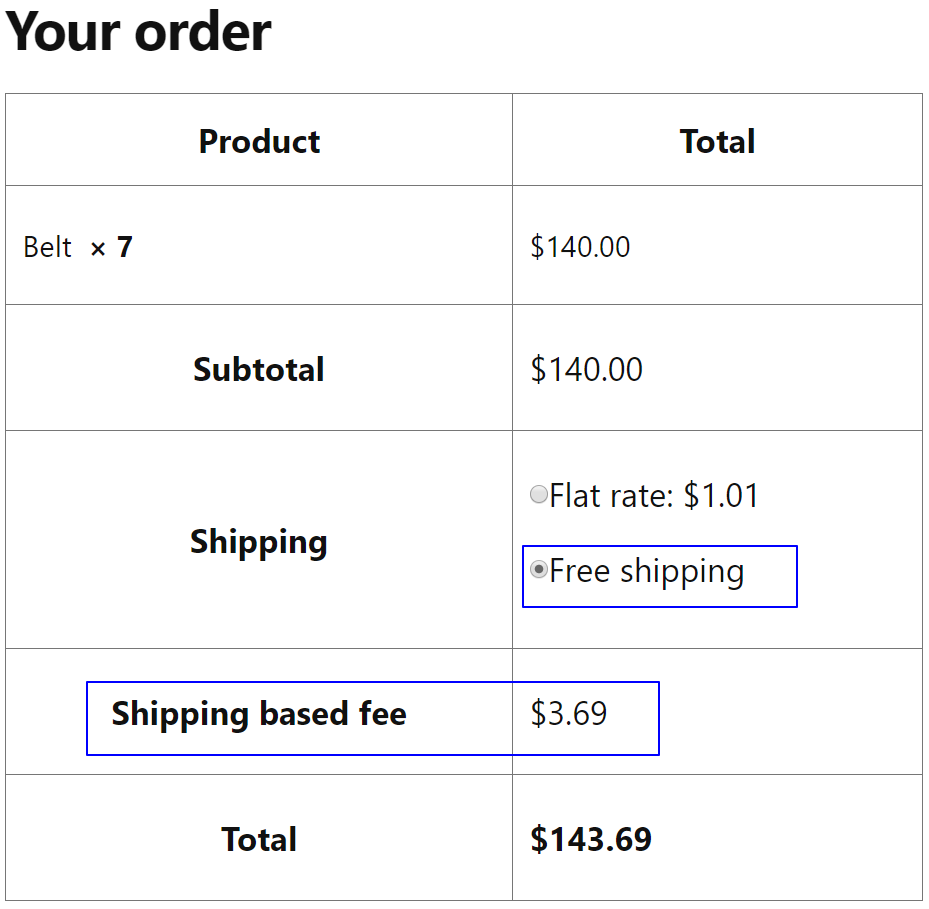Click the $140.00 next to Belt
Image resolution: width=929 pixels, height=909 pixels.
click(580, 246)
